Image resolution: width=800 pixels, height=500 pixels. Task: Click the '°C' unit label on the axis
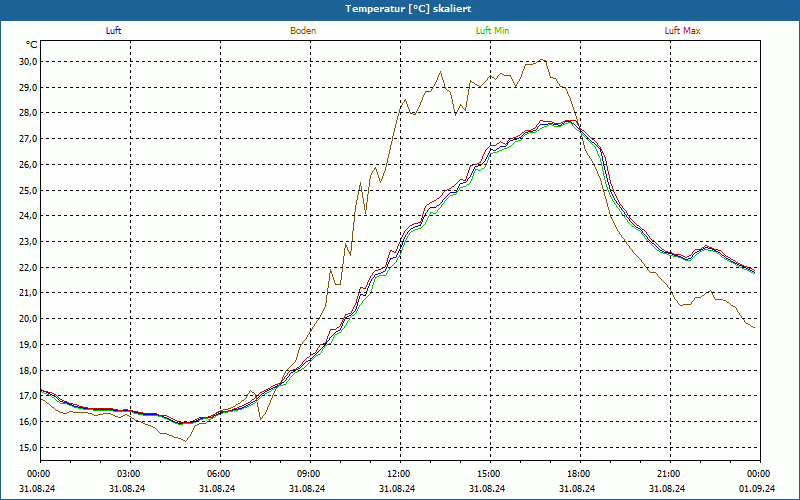pos(31,45)
